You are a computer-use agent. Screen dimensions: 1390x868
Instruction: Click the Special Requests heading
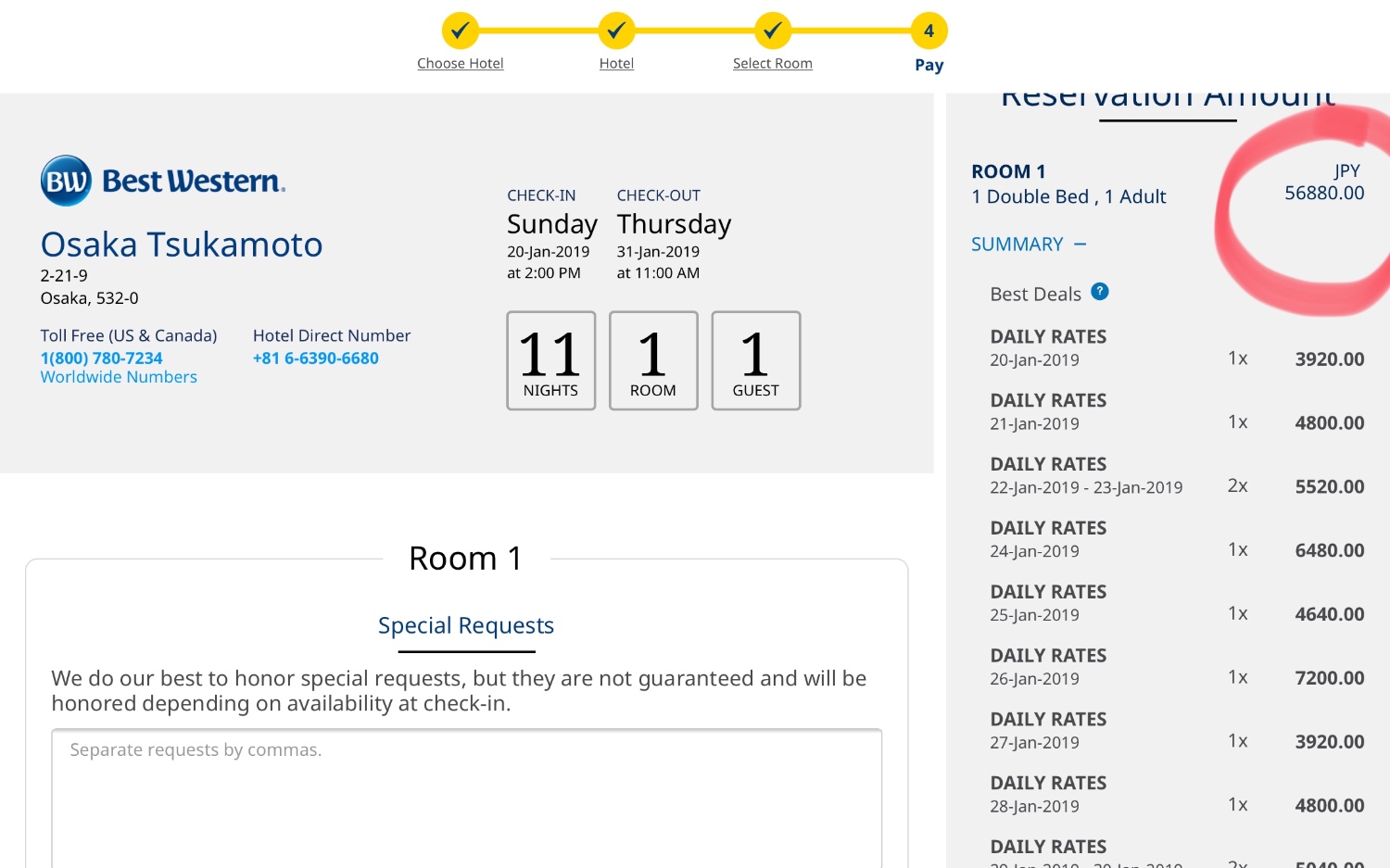(466, 625)
